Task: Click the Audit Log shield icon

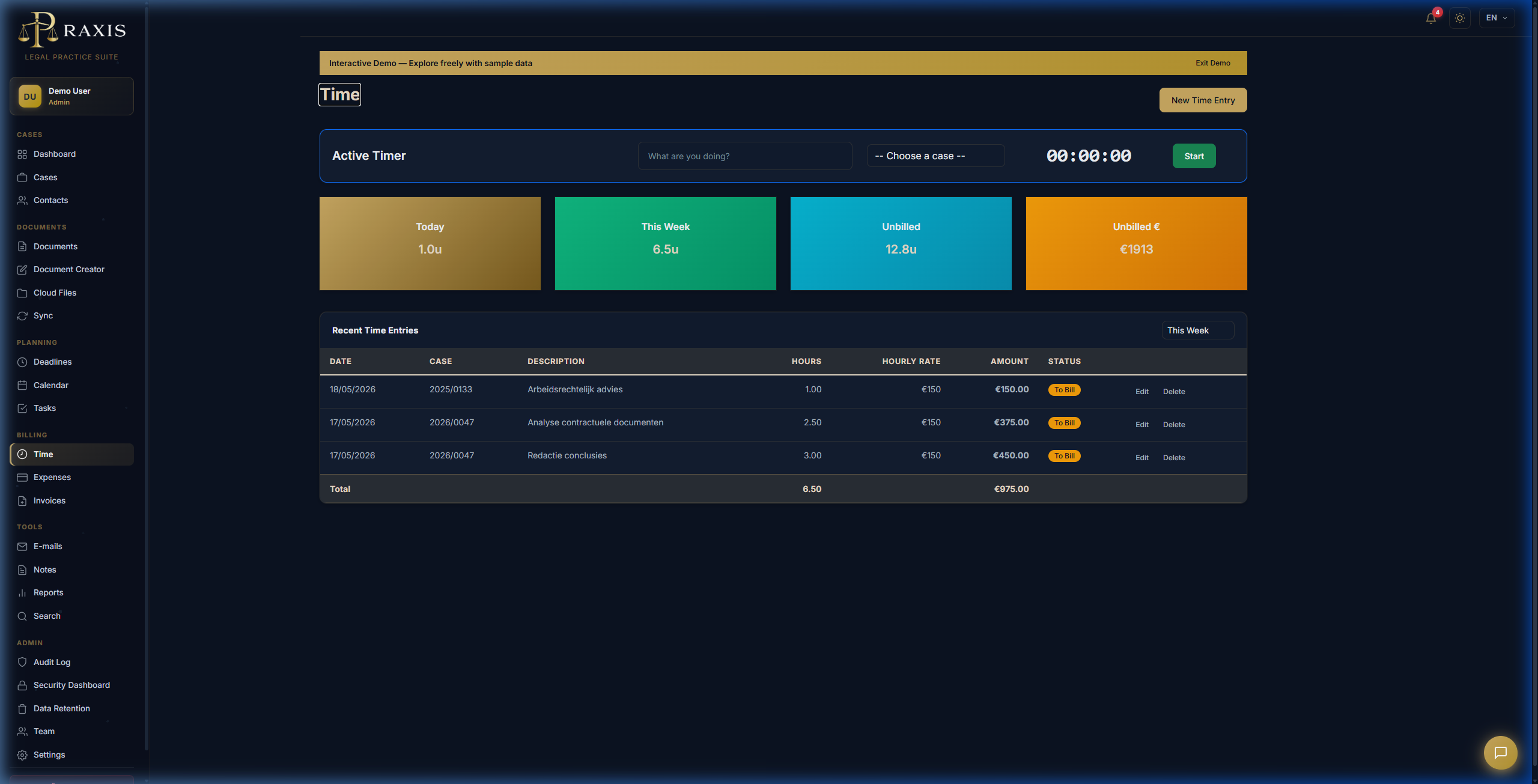Action: pos(22,662)
